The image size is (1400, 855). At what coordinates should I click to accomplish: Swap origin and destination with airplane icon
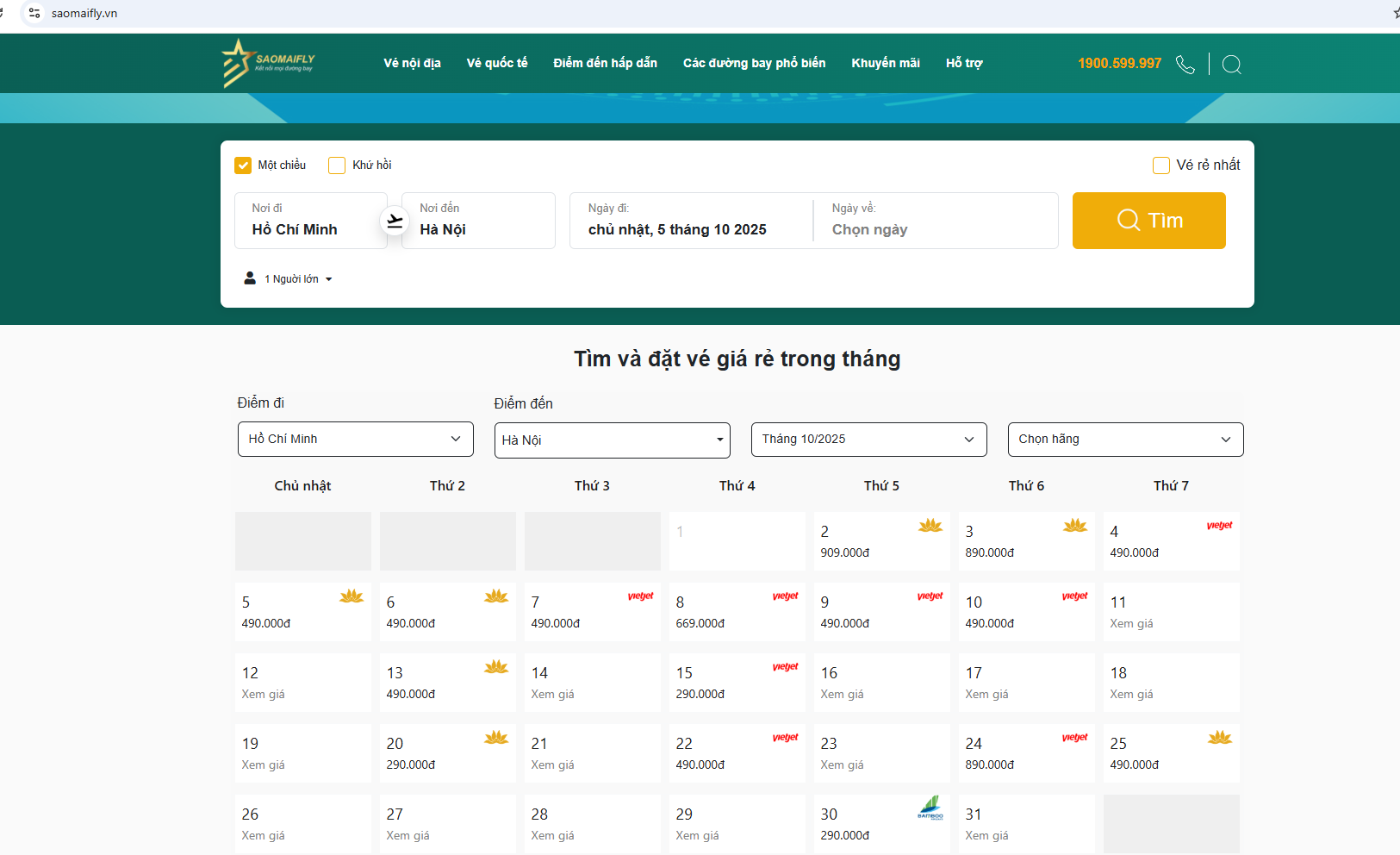(395, 222)
